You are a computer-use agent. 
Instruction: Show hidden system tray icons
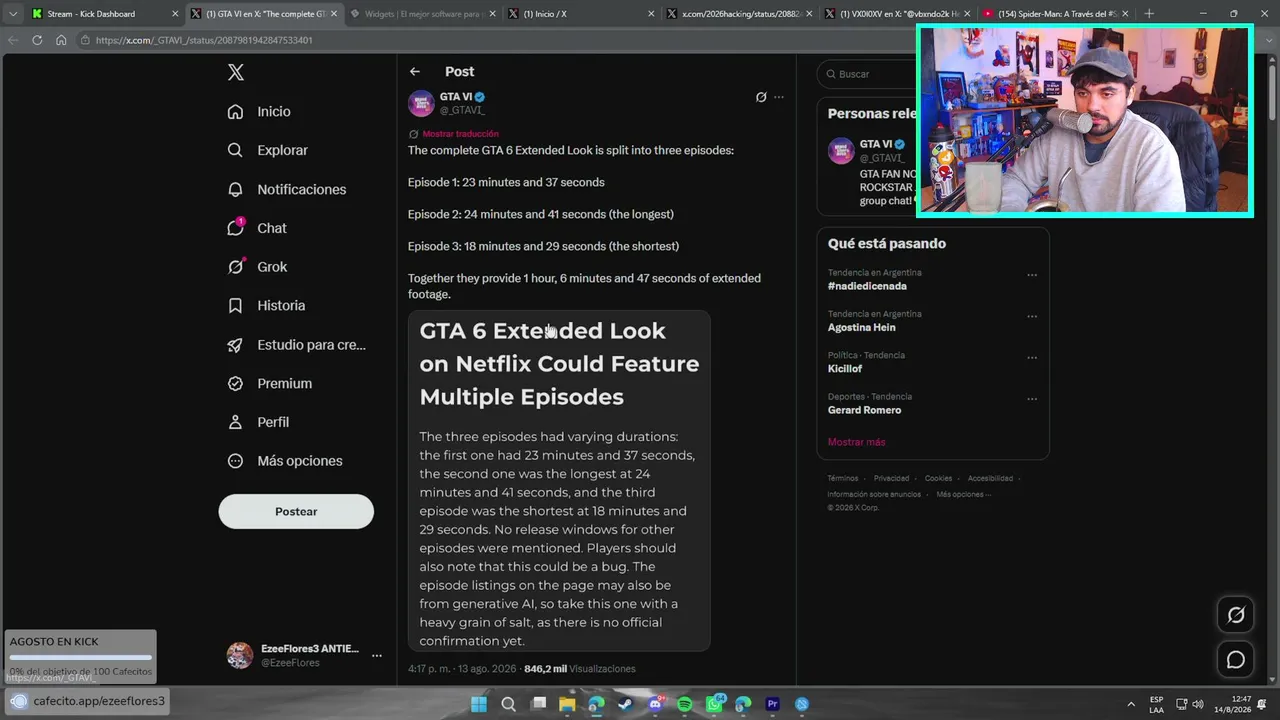1131,704
